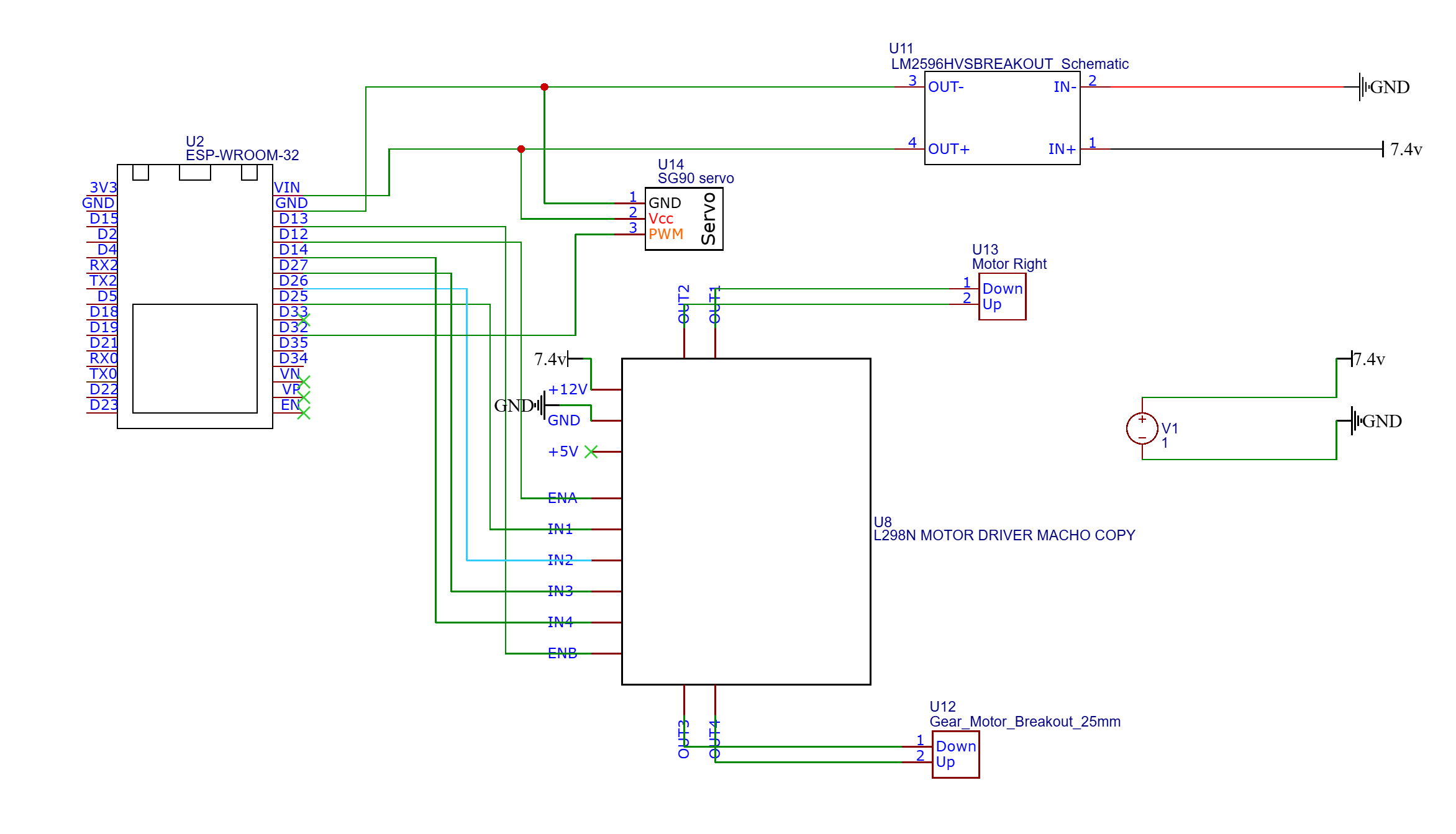The height and width of the screenshot is (834, 1456).
Task: Select the IN+ pin on LM2596
Action: [1062, 149]
